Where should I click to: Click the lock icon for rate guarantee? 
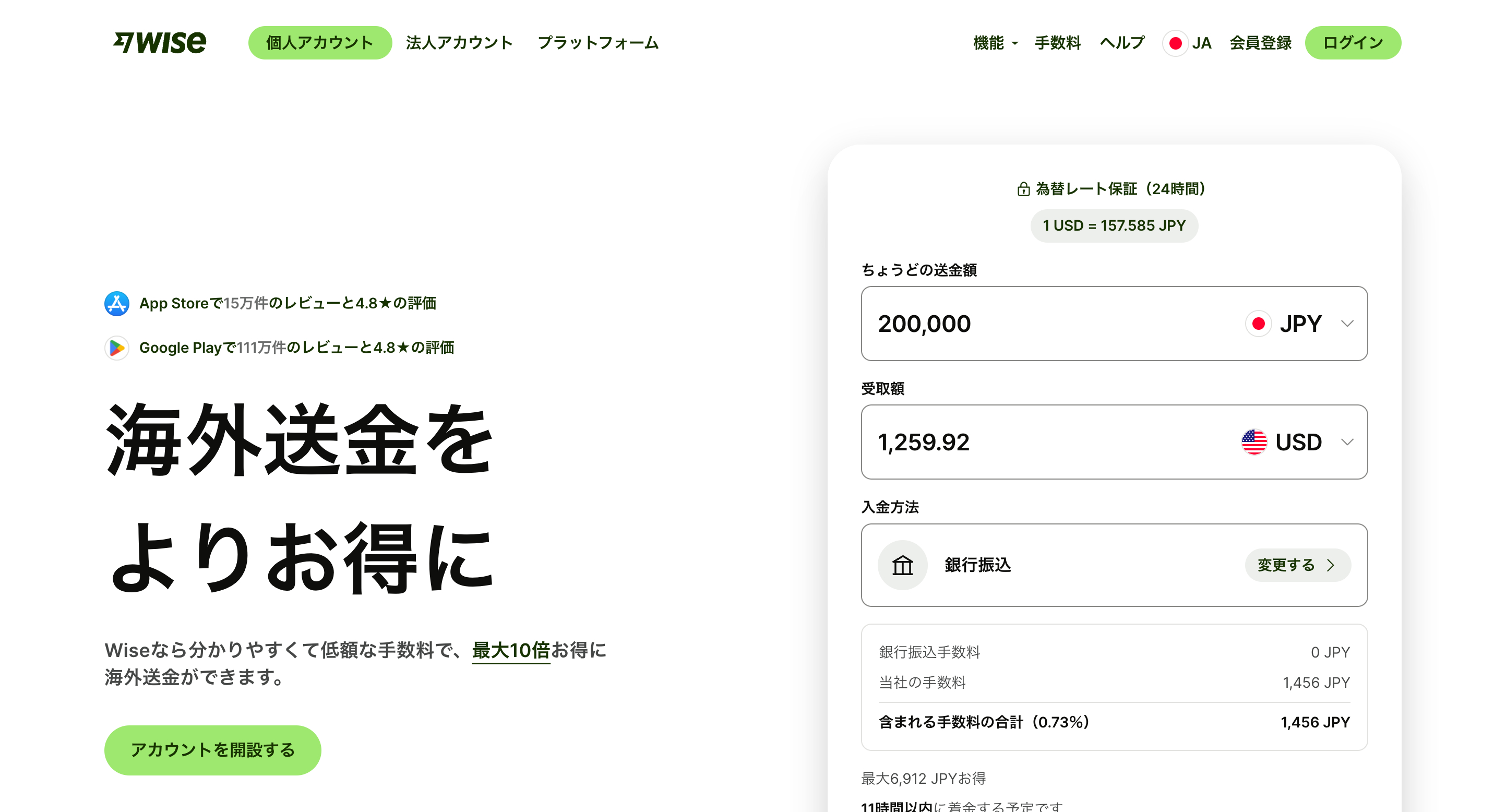(1023, 189)
